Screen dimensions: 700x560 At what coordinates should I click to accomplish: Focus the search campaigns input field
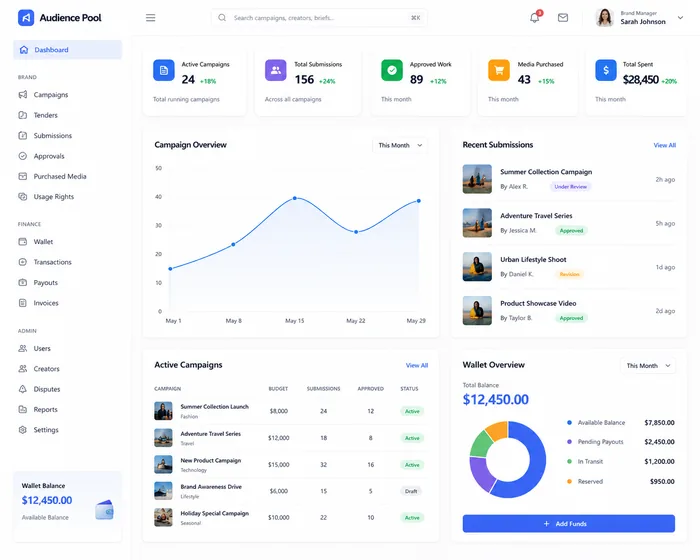point(319,18)
